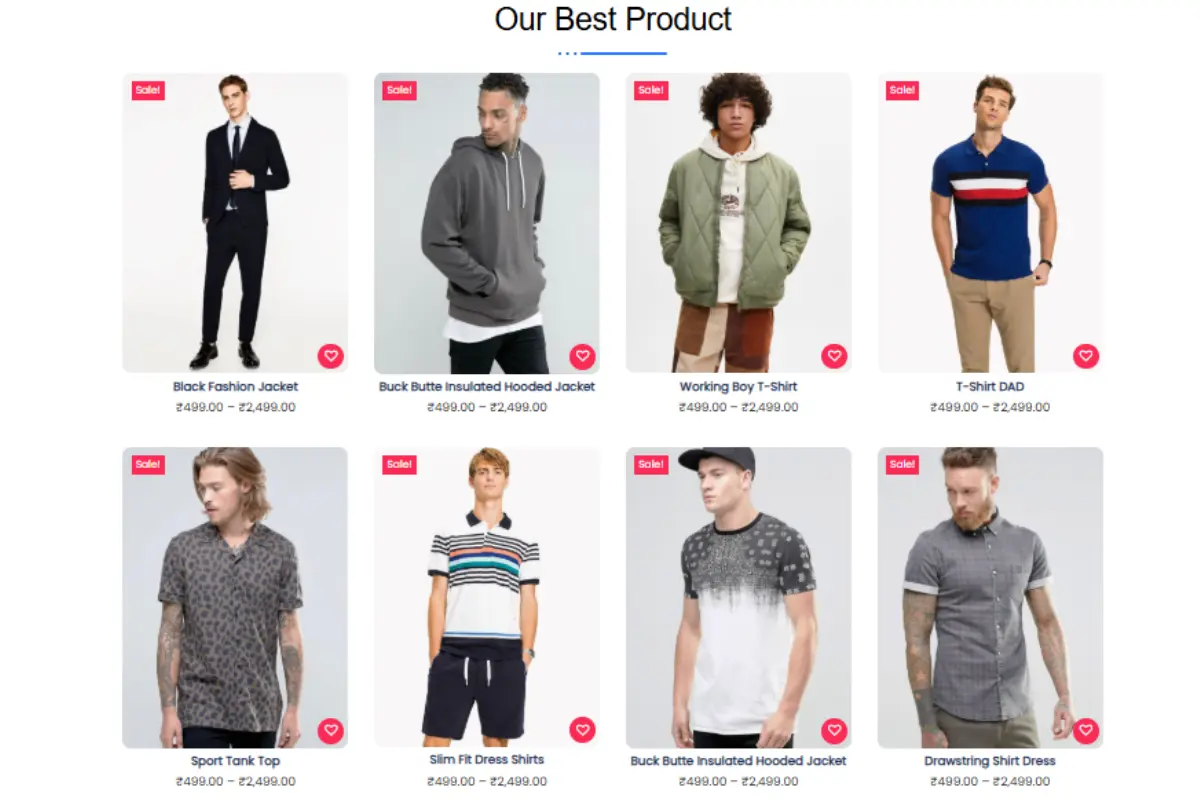
Task: Open Working Boy T-Shirt title link
Action: click(738, 386)
